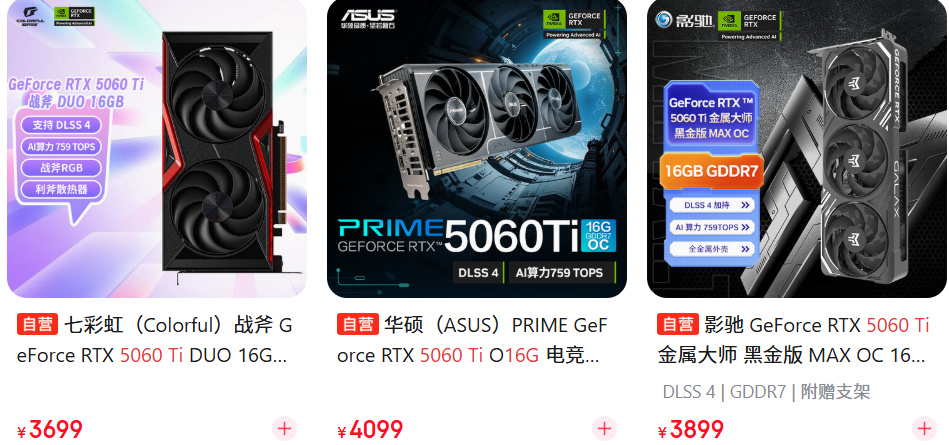The height and width of the screenshot is (445, 949).
Task: Click 支持 DLSS 4 pill label
Action: coord(61,125)
